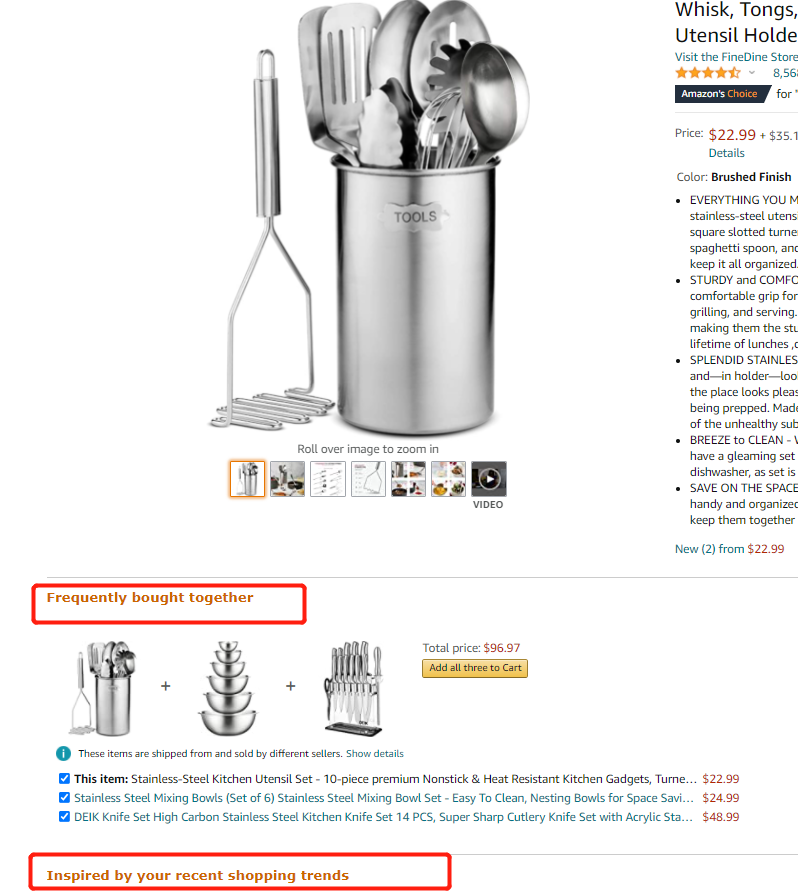The height and width of the screenshot is (892, 798).
Task: Click the blue info icon about sellers
Action: click(63, 754)
